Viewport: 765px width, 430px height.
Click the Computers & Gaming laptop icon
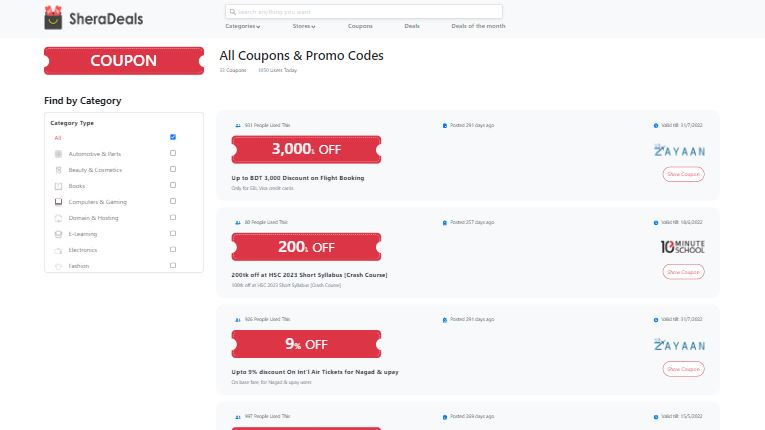tap(58, 202)
